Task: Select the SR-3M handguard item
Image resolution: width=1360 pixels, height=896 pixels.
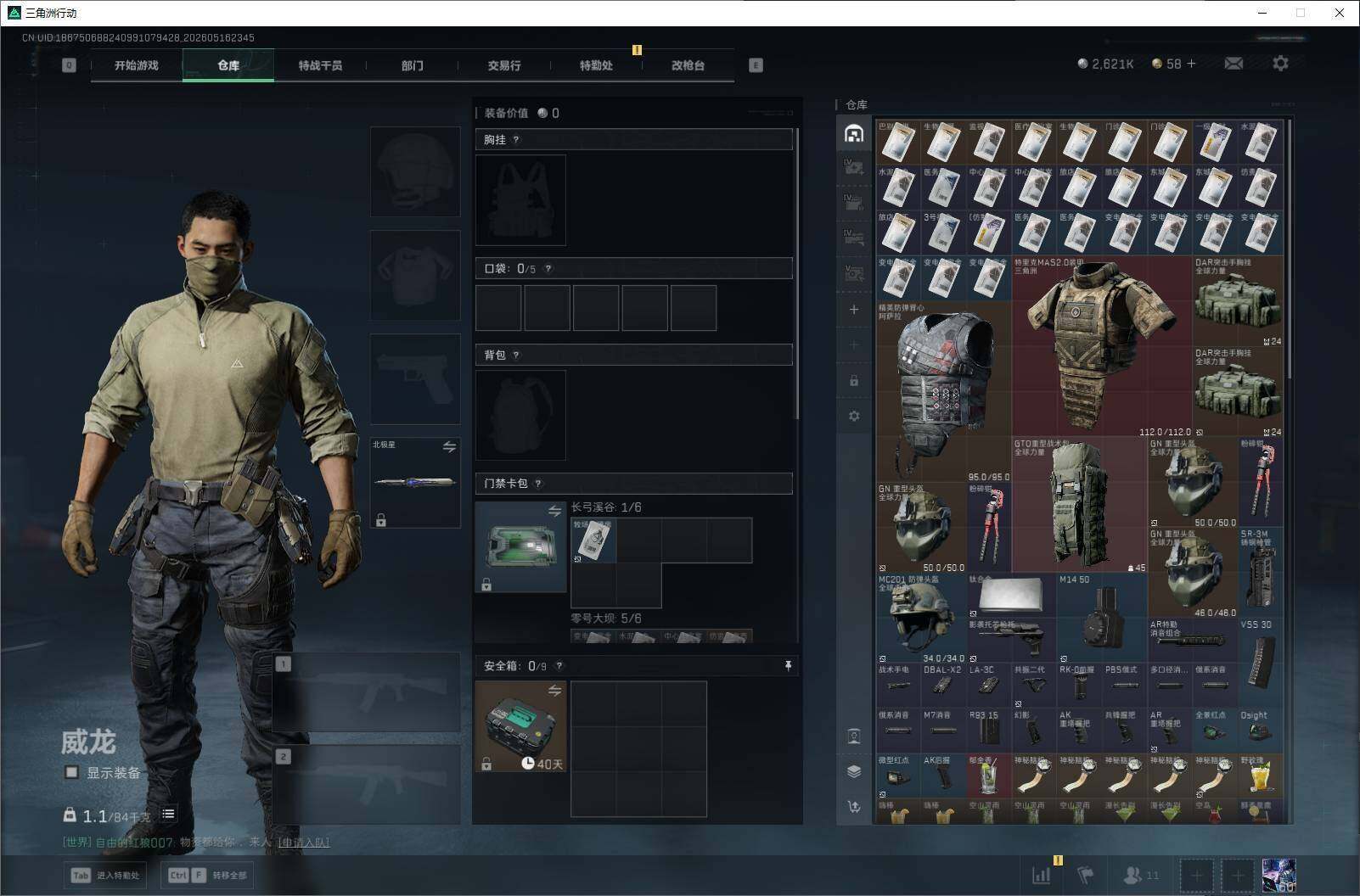Action: pyautogui.click(x=1260, y=573)
